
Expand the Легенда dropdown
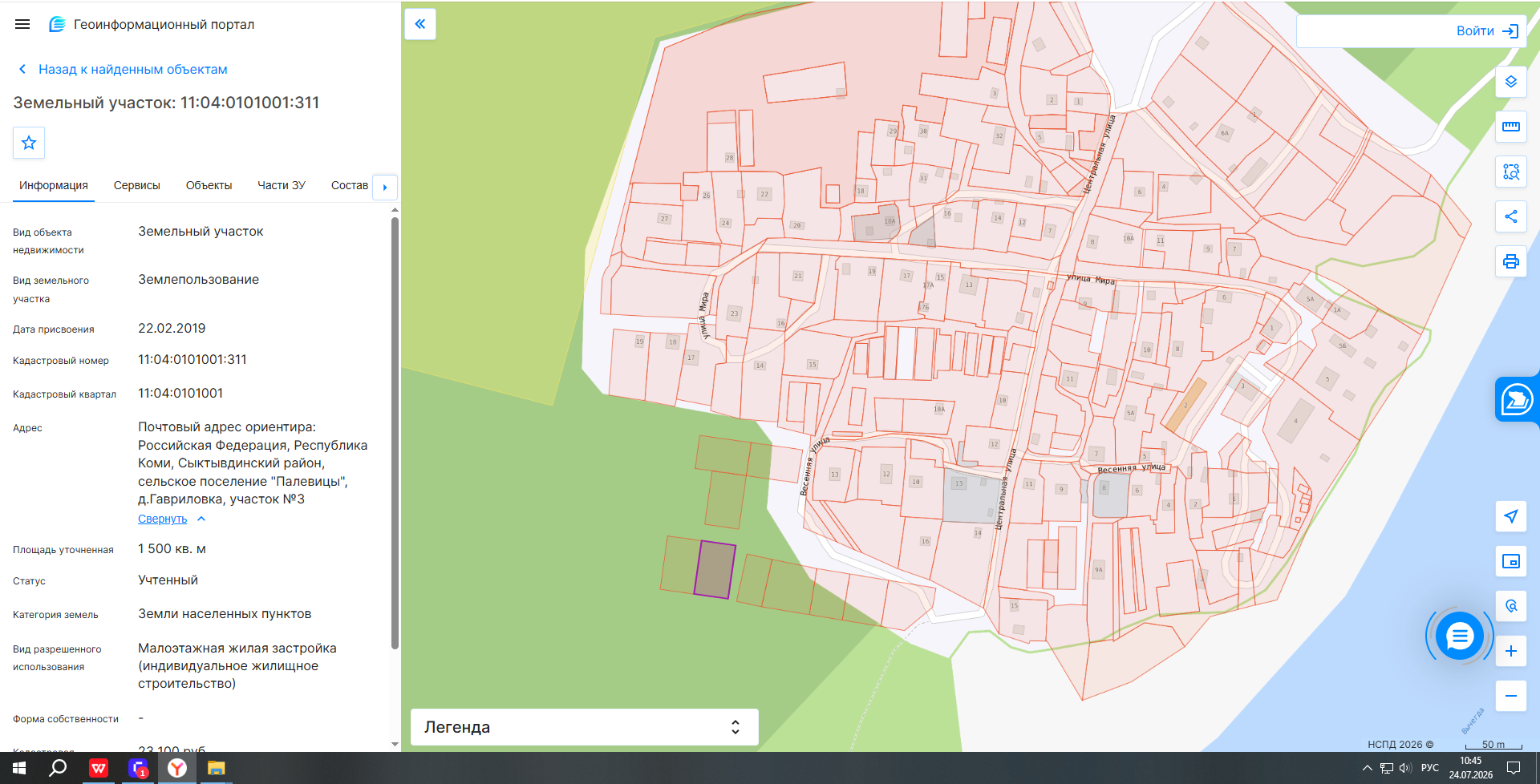click(x=585, y=727)
